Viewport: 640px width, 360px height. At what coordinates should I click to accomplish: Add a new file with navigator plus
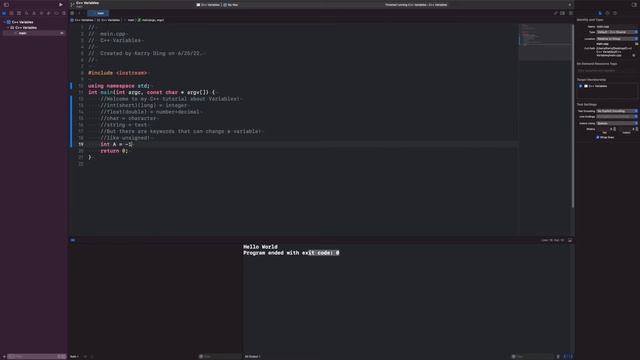[x=4, y=356]
